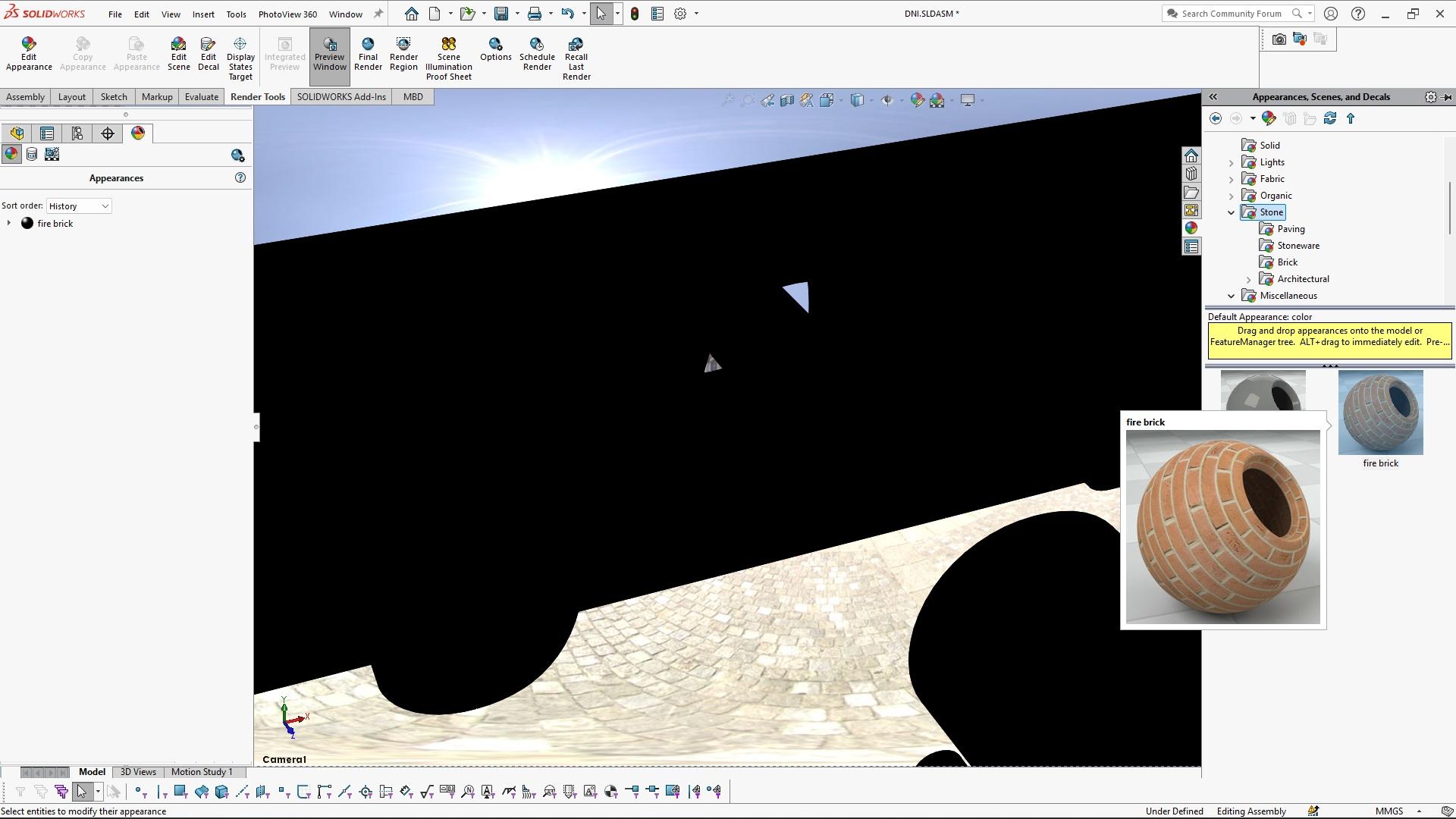Screen dimensions: 1456x819
Task: Select the Paving folder
Action: [1291, 229]
